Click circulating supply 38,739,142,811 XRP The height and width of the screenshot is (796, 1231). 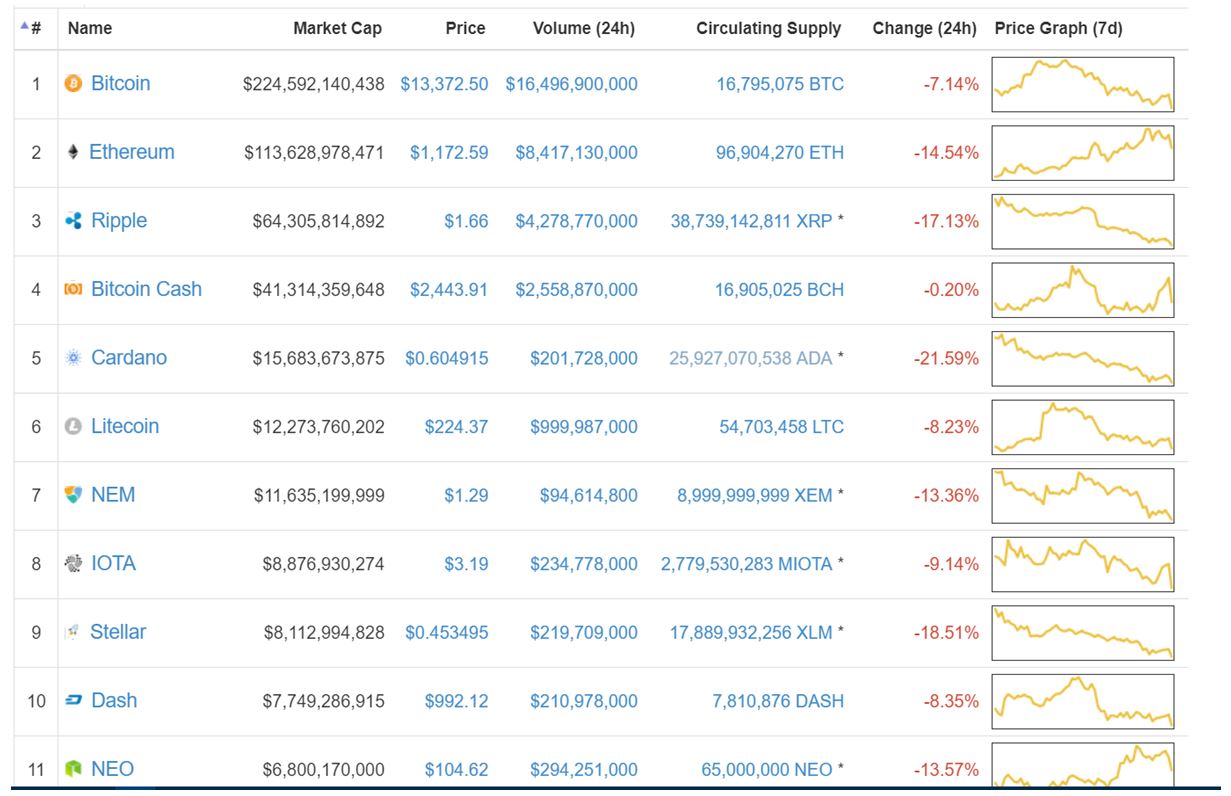tap(751, 221)
